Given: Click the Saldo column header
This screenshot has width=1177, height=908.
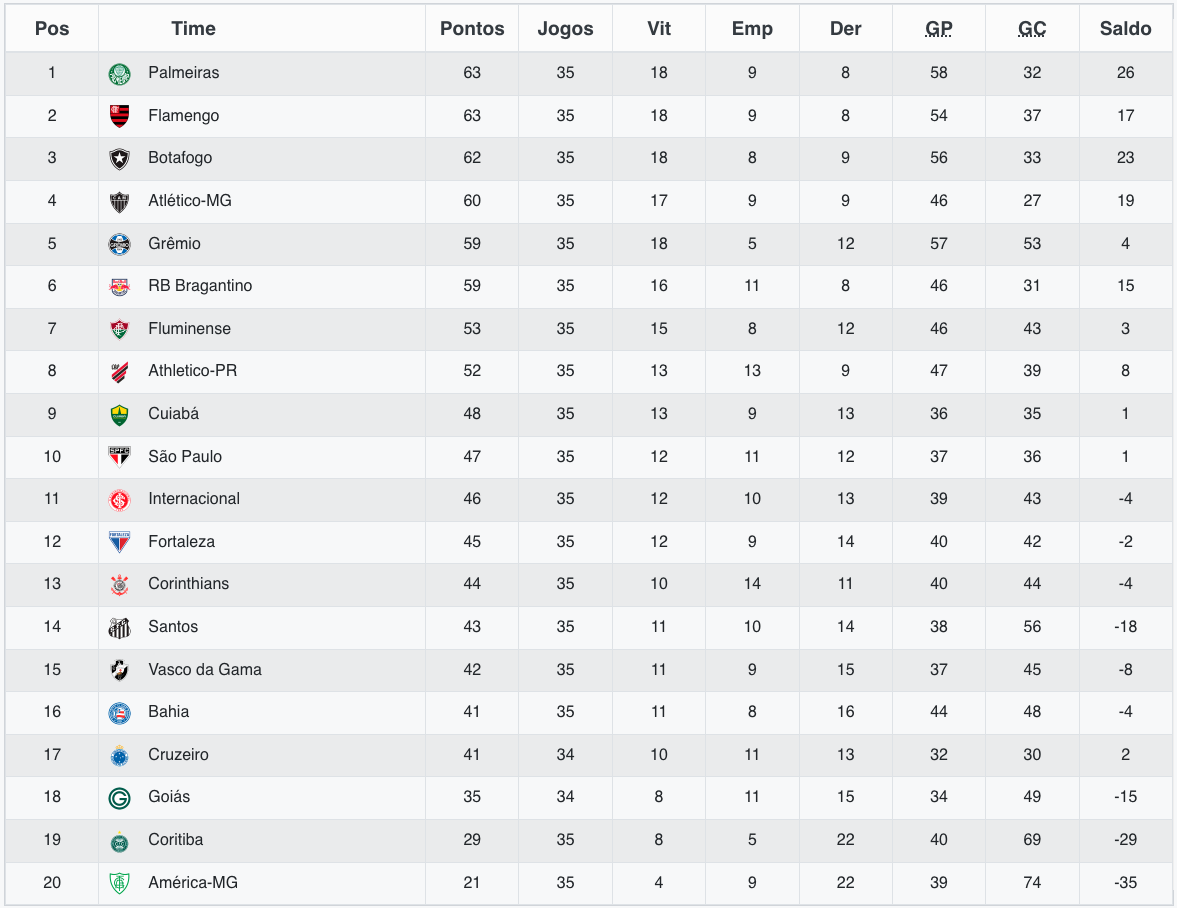Looking at the screenshot, I should 1126,29.
